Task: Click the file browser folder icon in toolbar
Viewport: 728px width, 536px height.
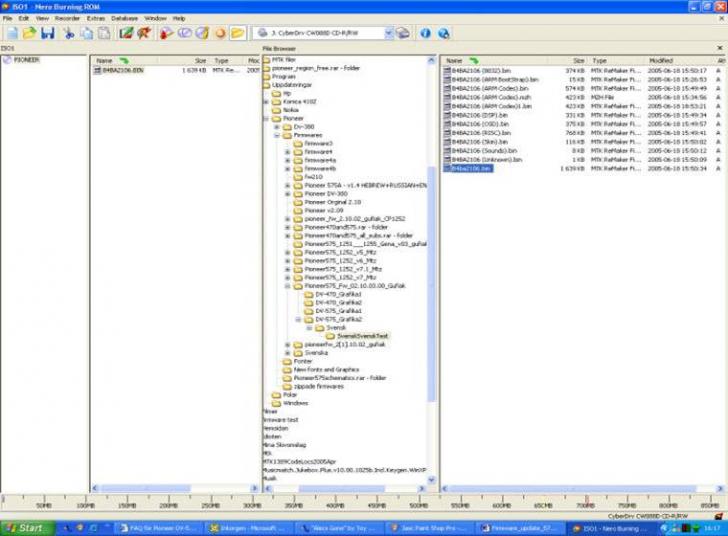Action: [x=238, y=33]
